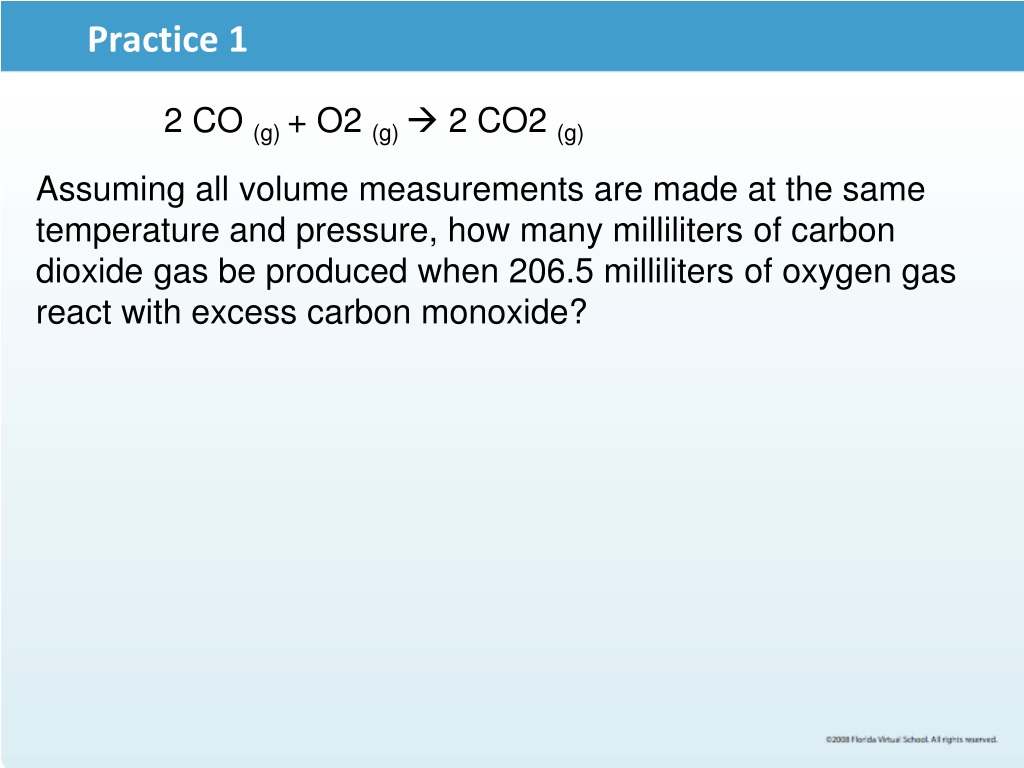1024x768 pixels.
Task: Click the reaction arrow in the equation
Action: coord(423,120)
